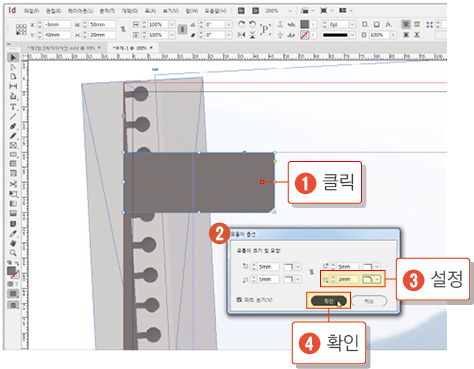Select the Type tool
474x369 pixels.
click(x=13, y=107)
